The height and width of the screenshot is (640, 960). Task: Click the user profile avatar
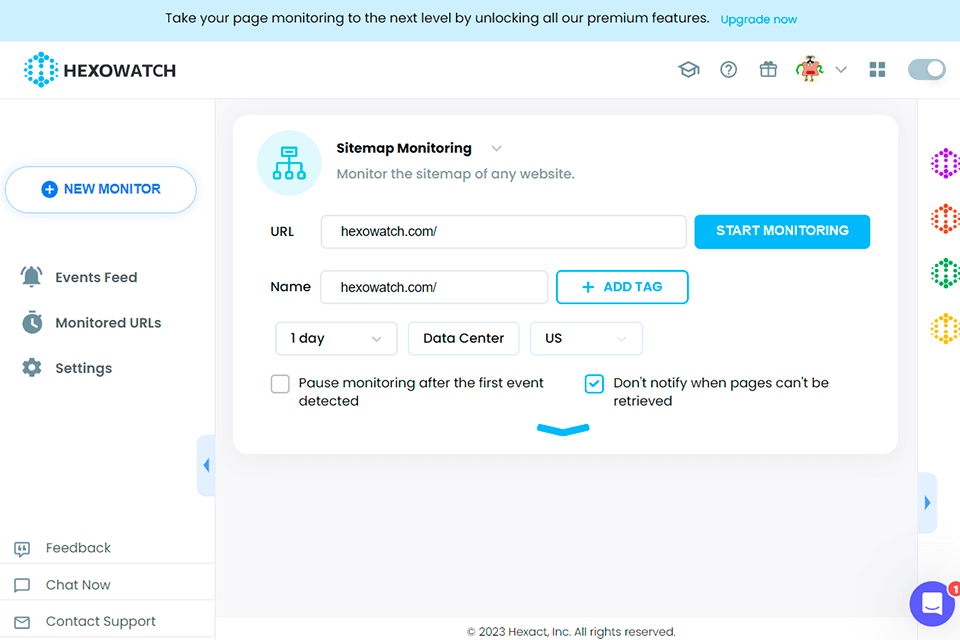(x=809, y=69)
